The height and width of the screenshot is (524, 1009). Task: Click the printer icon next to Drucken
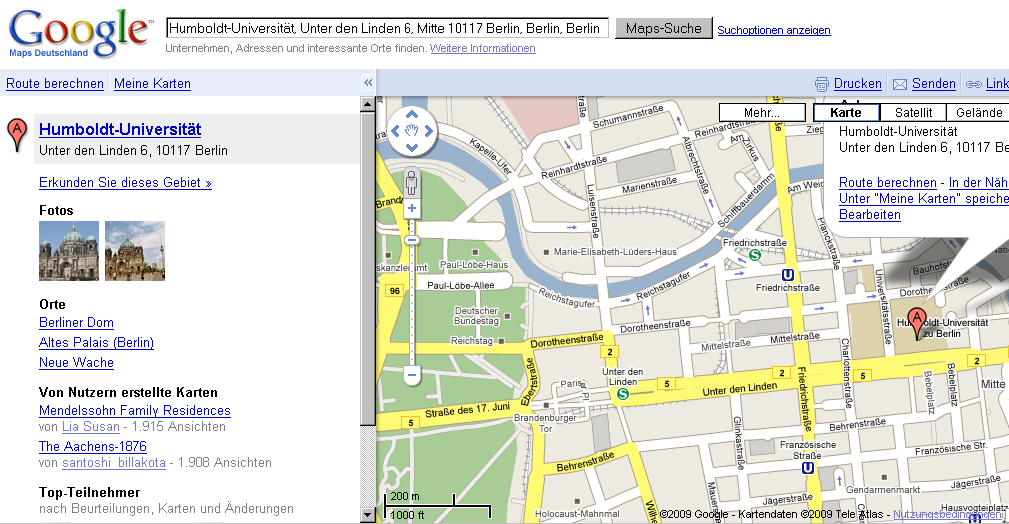[x=822, y=84]
